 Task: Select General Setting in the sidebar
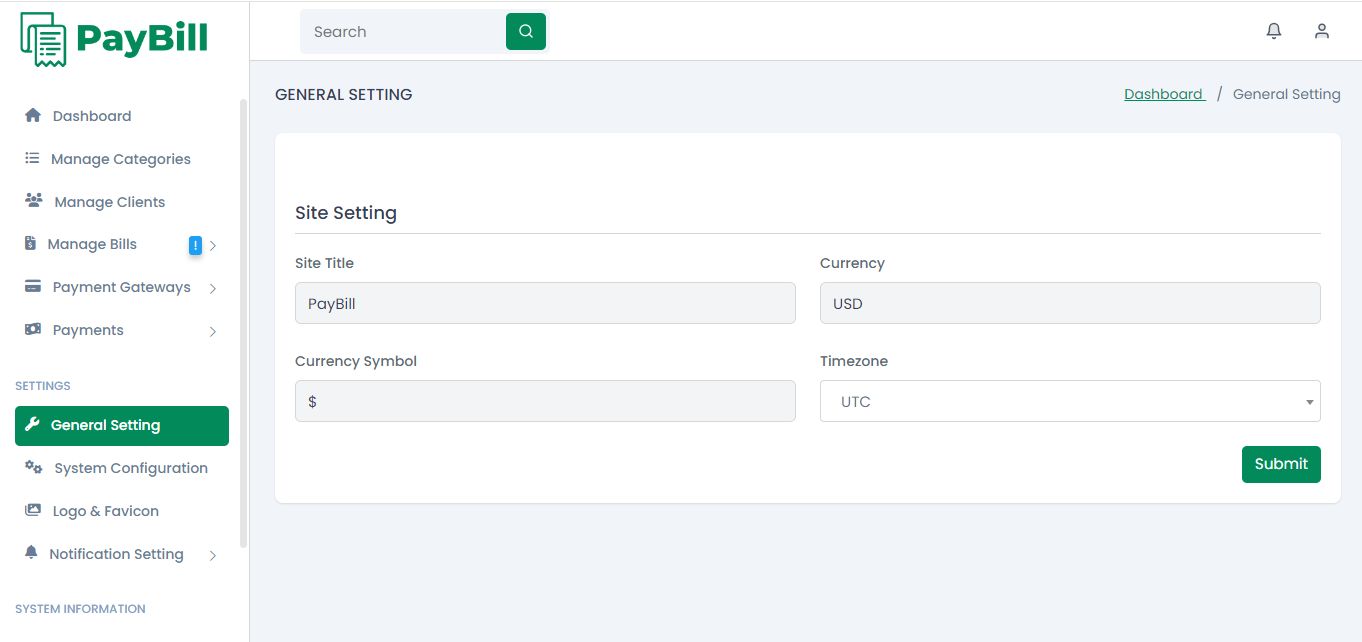click(122, 426)
